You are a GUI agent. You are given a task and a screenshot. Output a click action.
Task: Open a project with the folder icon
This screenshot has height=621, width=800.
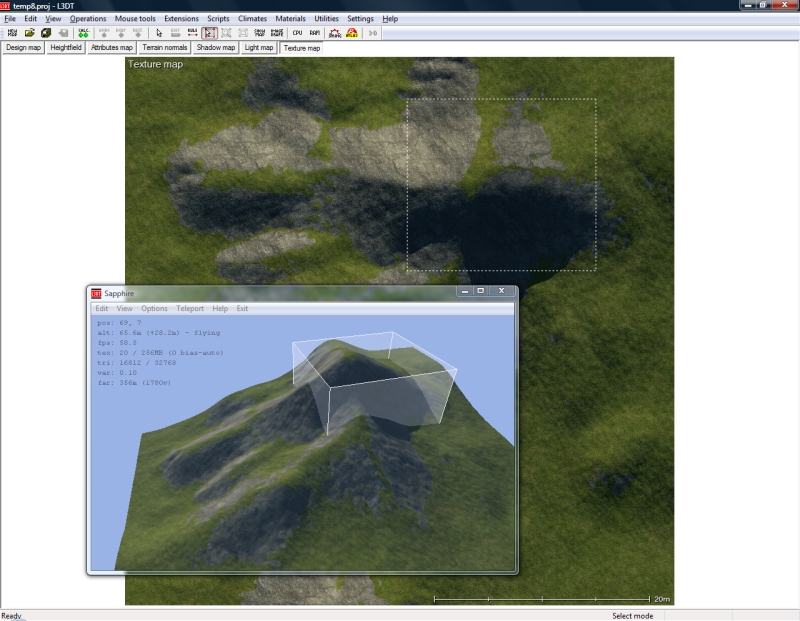[x=29, y=33]
